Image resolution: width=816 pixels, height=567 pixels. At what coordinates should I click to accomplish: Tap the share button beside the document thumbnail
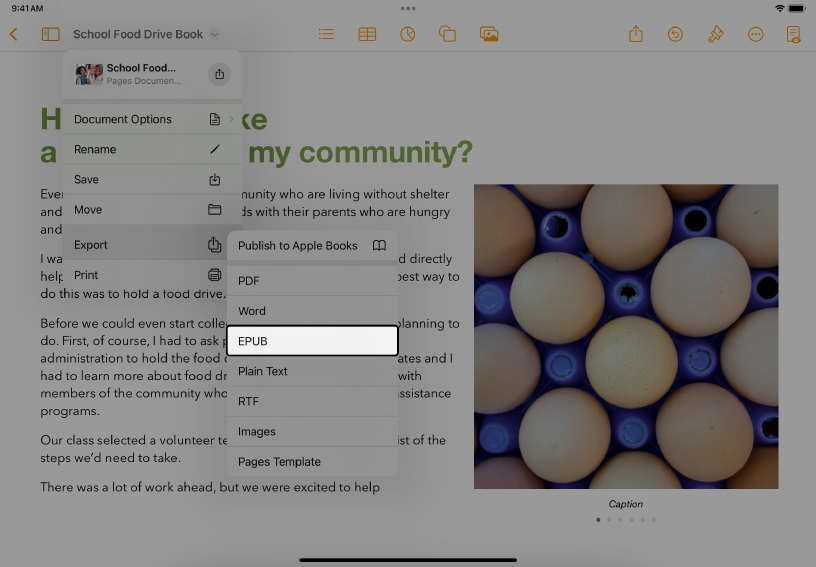[220, 74]
